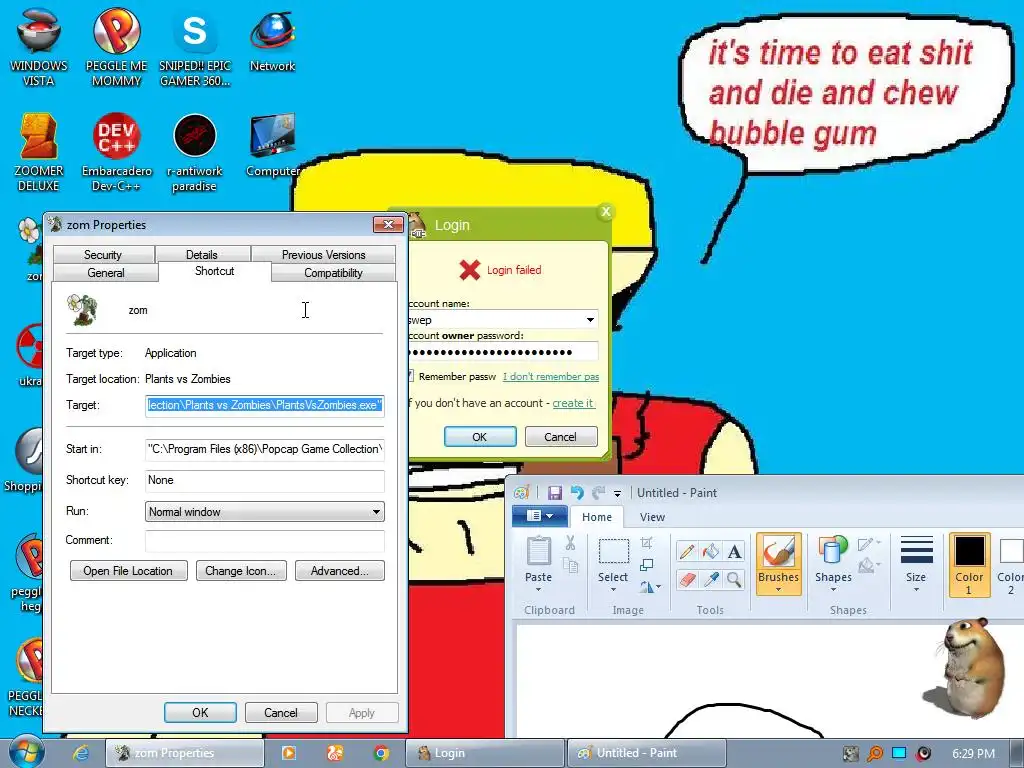Click the Select rectangle icon in Paint
1024x768 pixels.
613,551
